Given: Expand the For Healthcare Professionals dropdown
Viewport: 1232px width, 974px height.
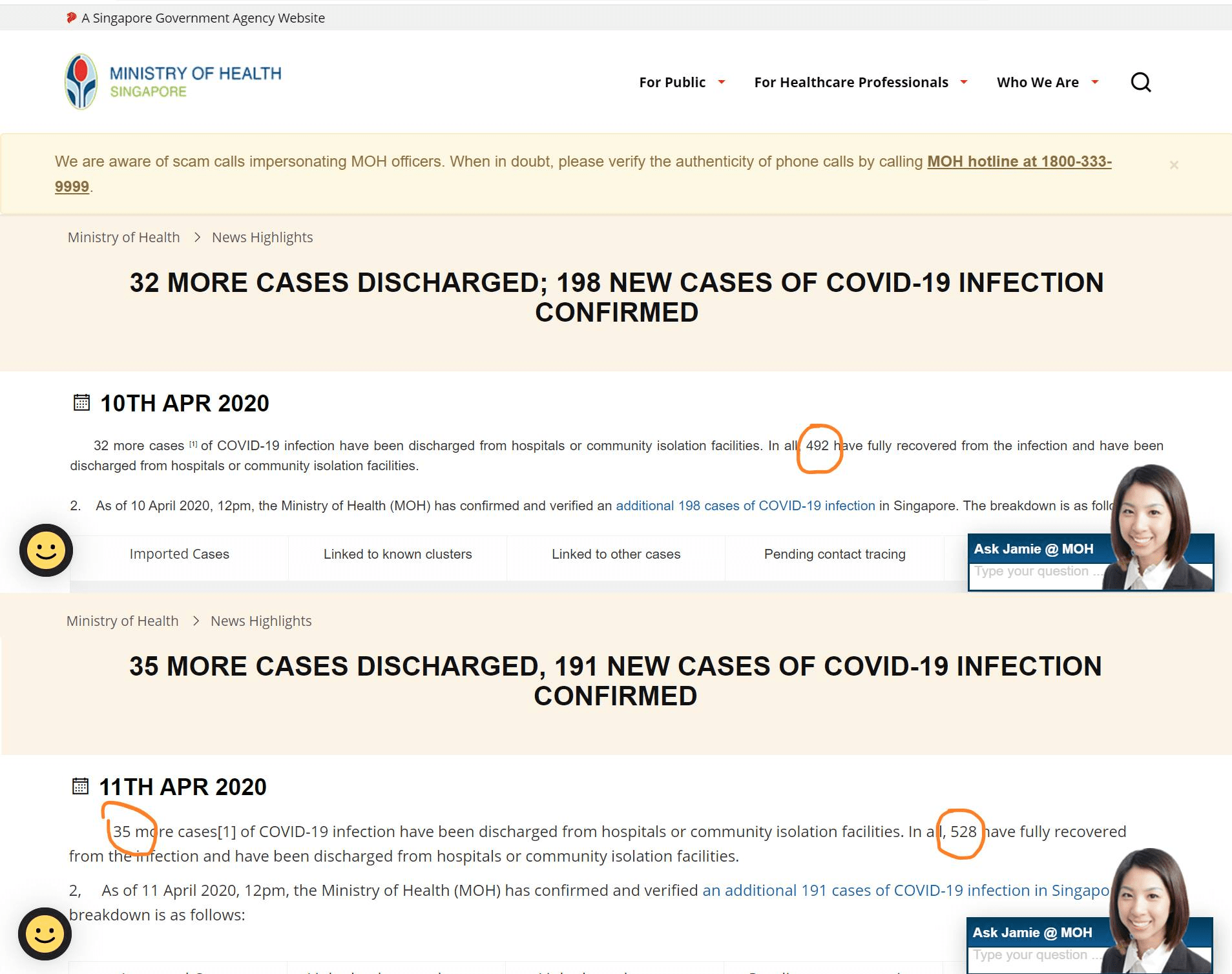Looking at the screenshot, I should click(x=861, y=83).
